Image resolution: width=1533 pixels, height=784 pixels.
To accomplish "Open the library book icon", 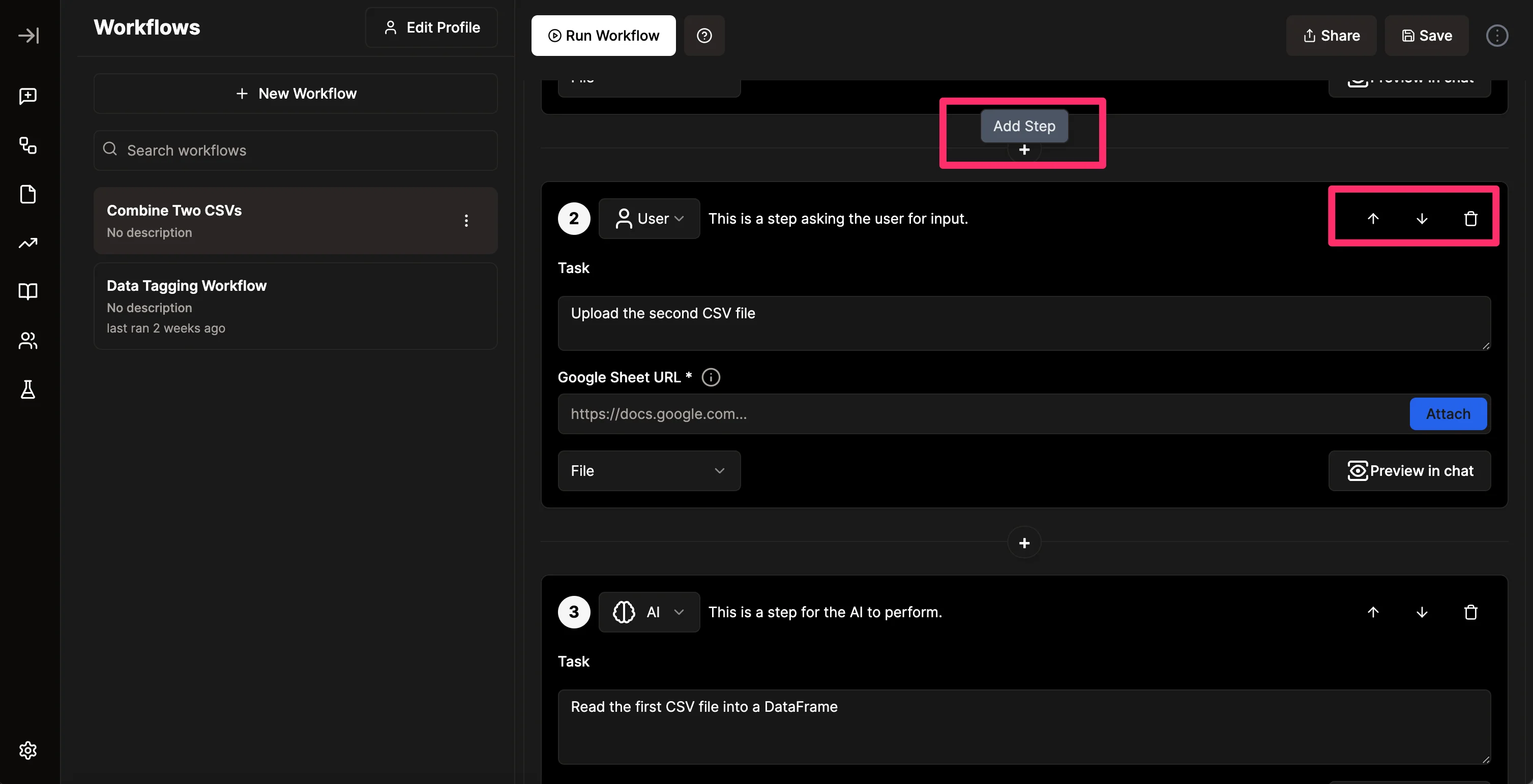I will 28,291.
